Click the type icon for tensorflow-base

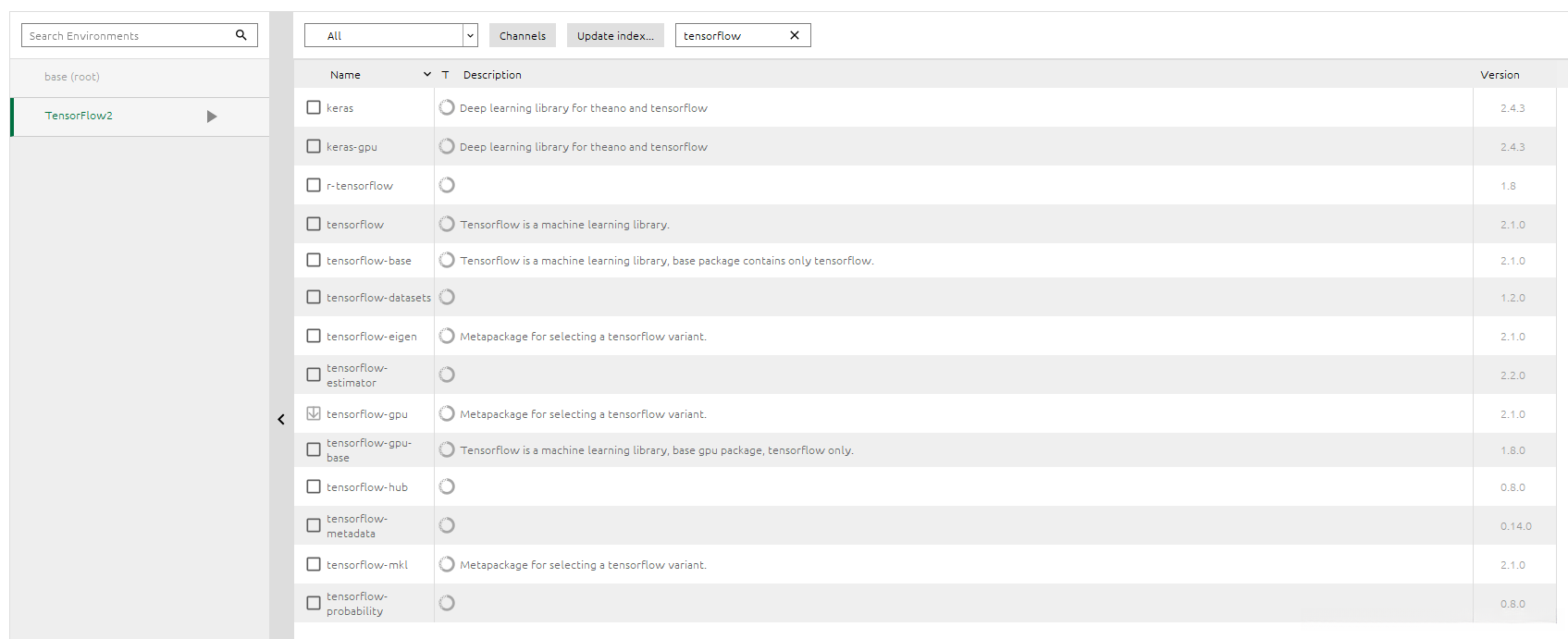447,260
